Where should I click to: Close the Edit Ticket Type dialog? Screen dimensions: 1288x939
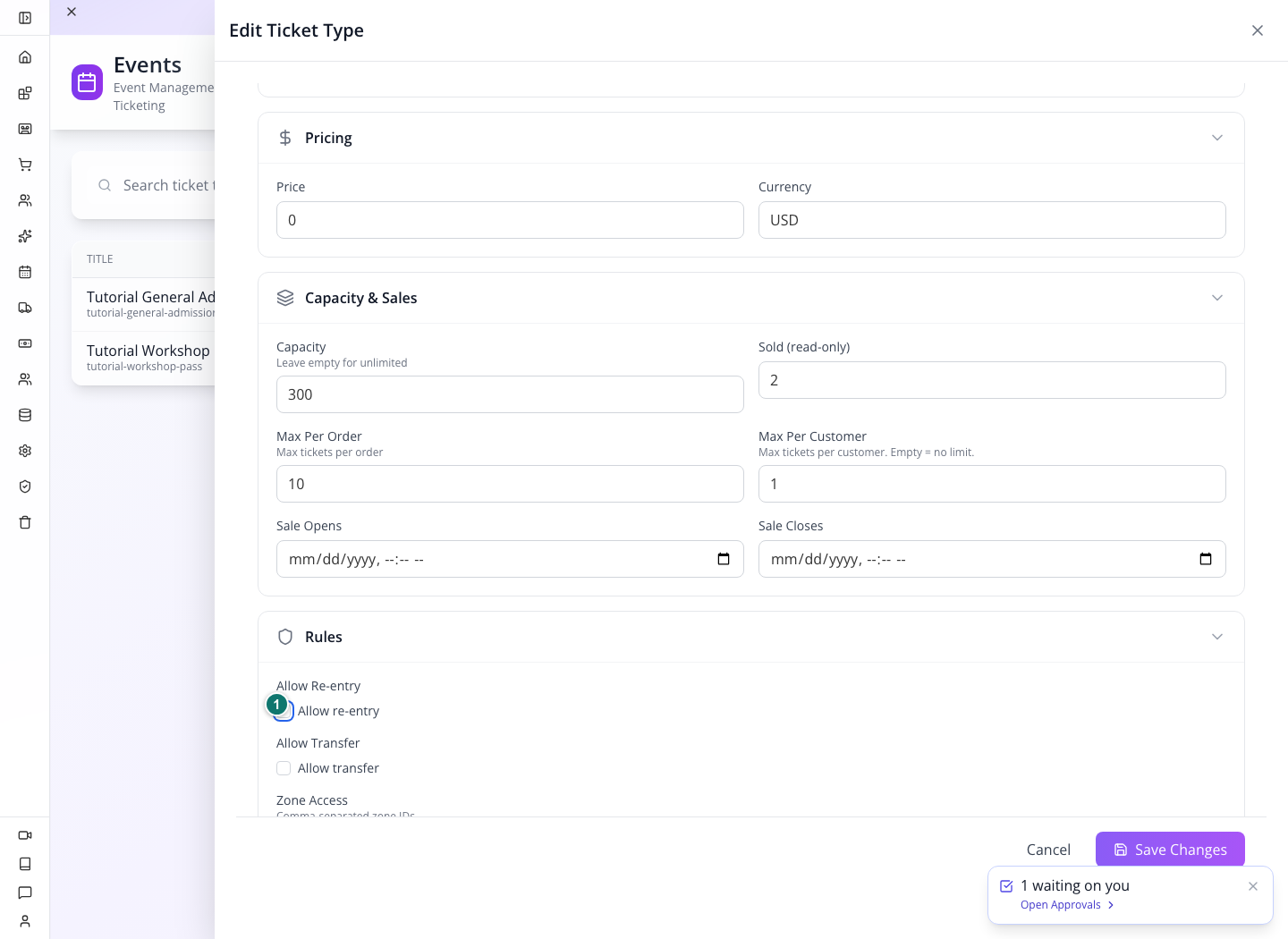1258,30
